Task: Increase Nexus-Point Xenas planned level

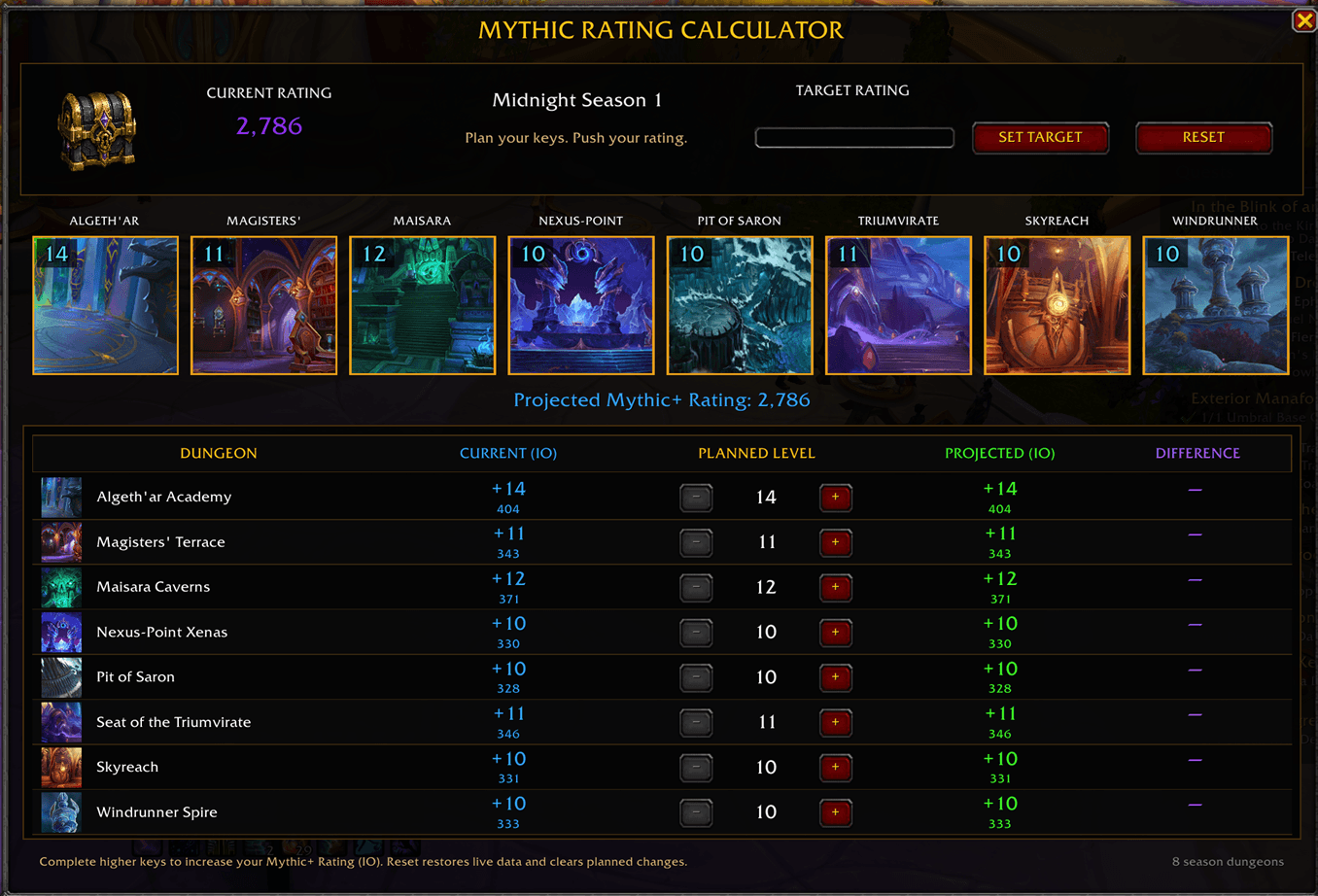Action: 836,633
